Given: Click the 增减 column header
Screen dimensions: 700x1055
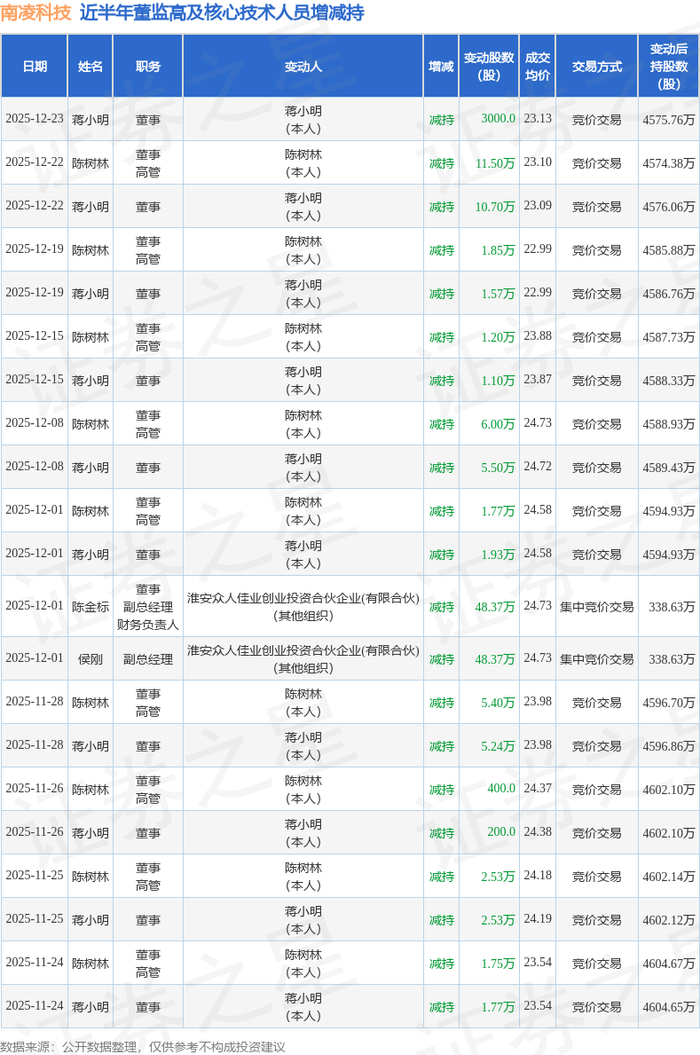Looking at the screenshot, I should point(441,66).
